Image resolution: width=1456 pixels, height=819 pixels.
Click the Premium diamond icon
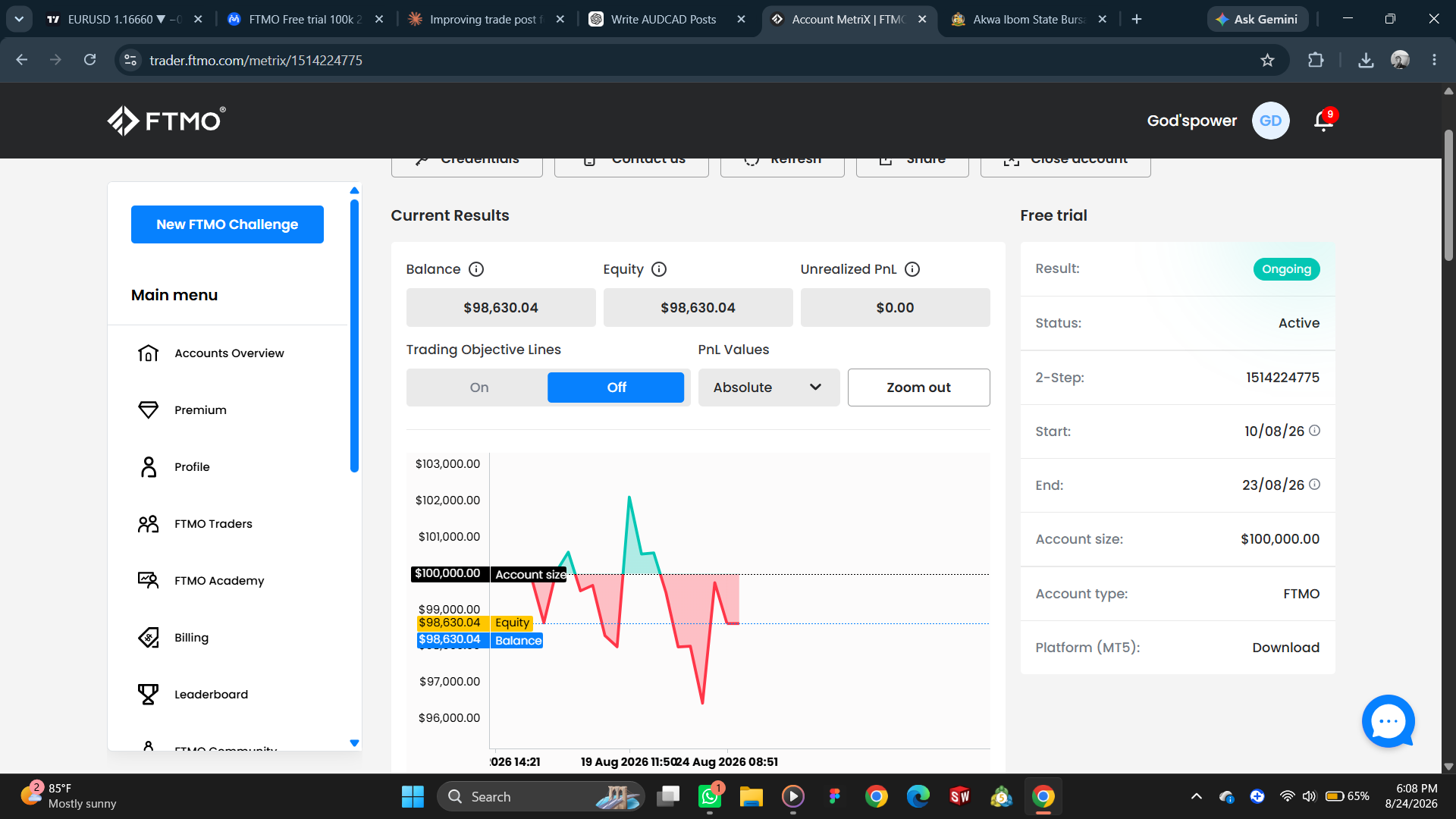[149, 410]
